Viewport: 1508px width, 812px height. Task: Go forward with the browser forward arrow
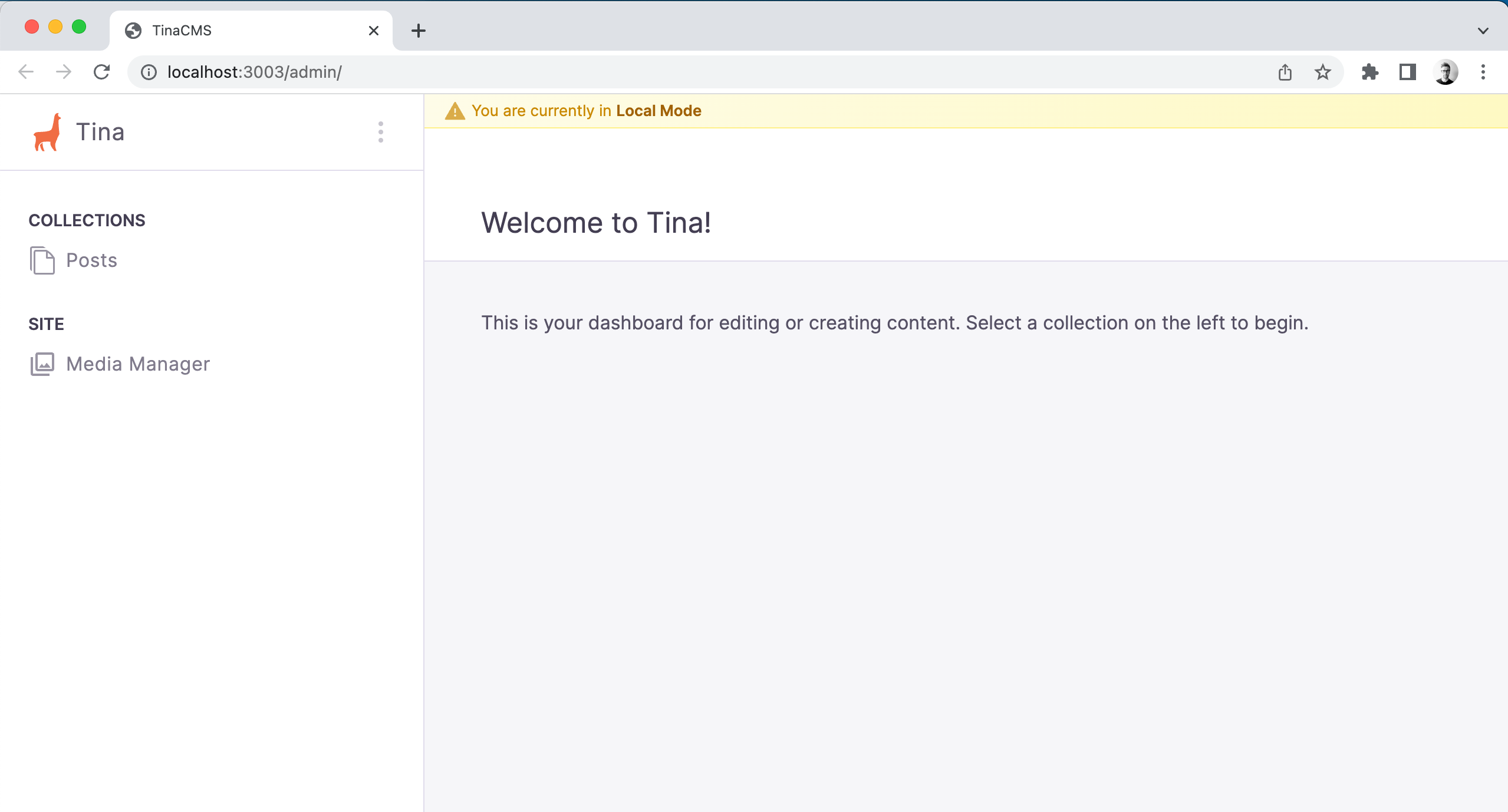(64, 72)
